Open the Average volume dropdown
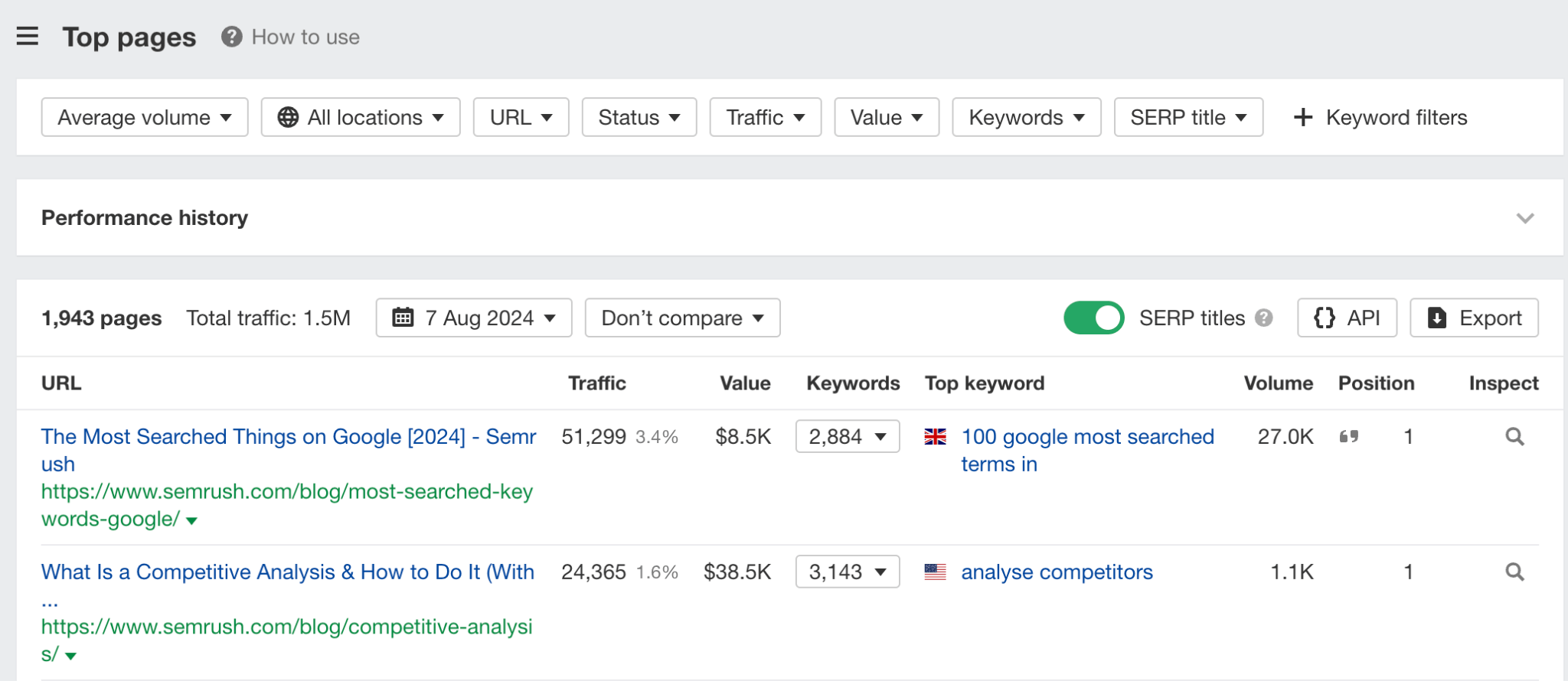 pos(145,117)
